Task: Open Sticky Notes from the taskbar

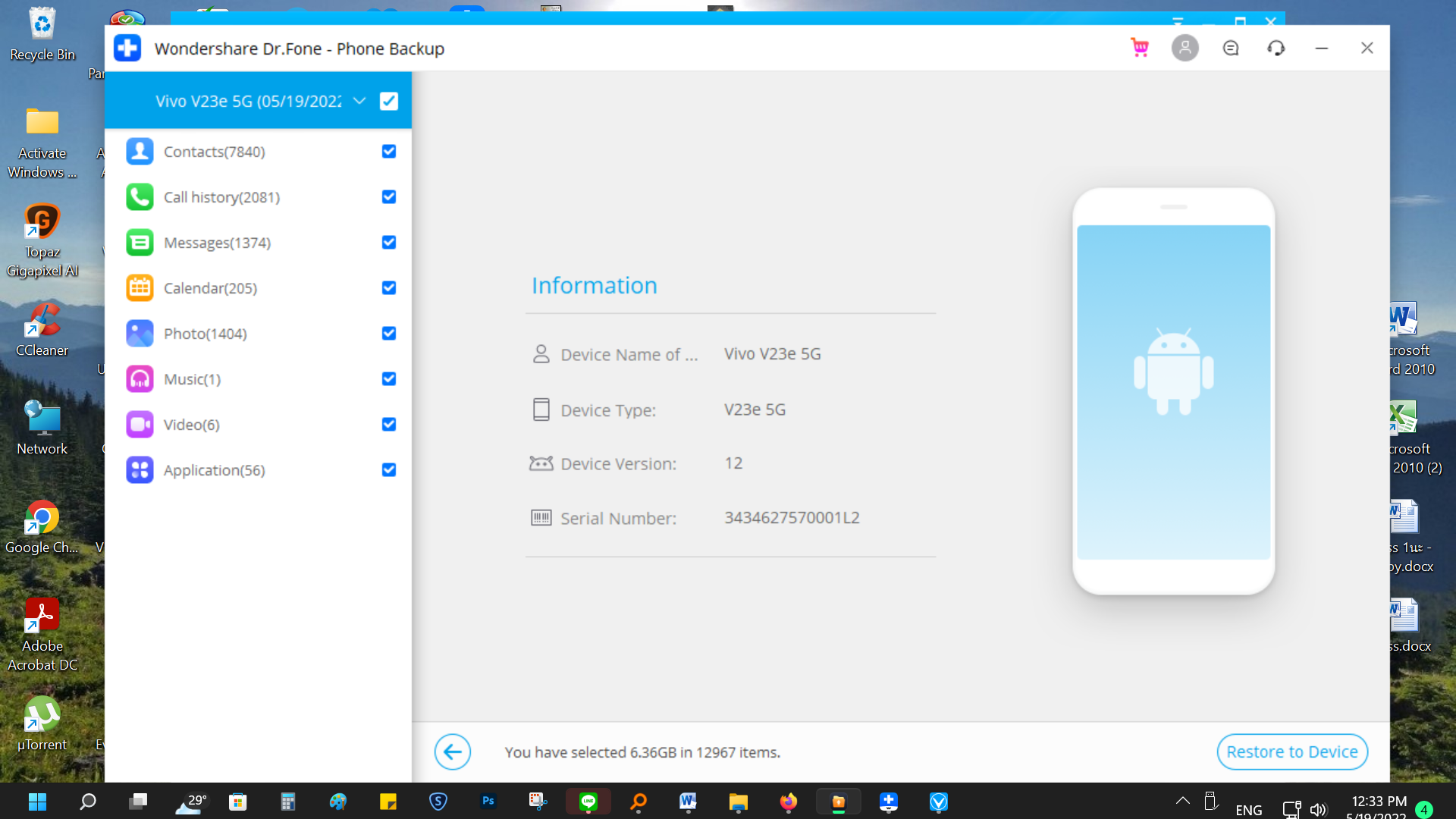Action: click(x=388, y=802)
